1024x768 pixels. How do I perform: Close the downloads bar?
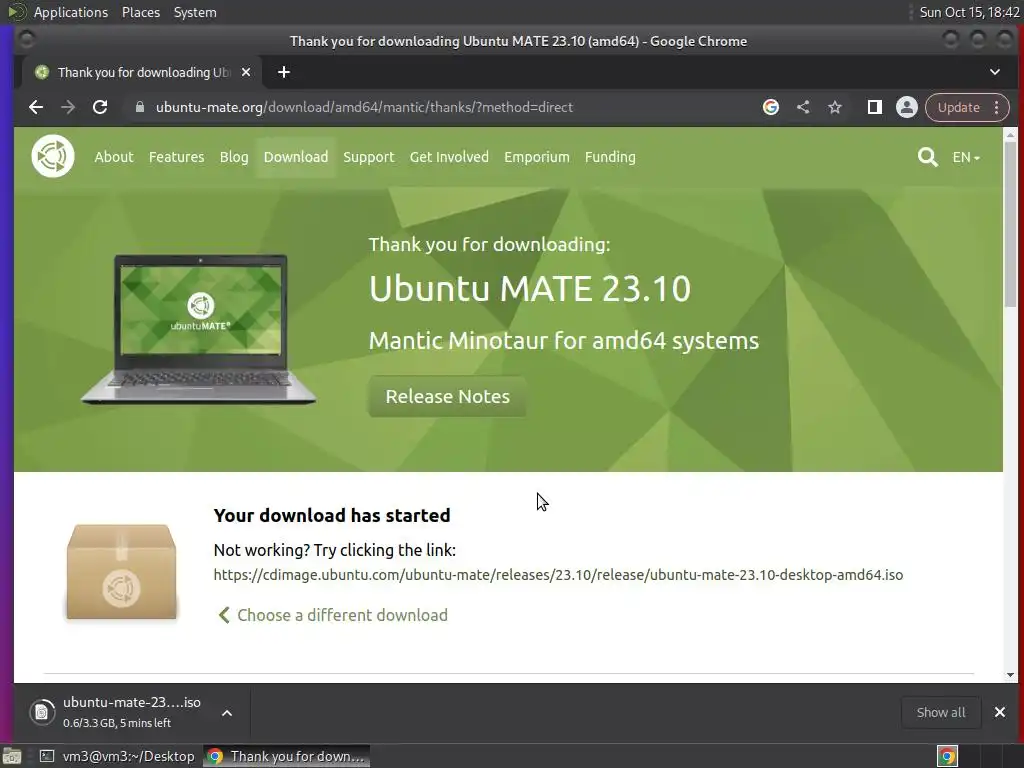click(x=1000, y=712)
